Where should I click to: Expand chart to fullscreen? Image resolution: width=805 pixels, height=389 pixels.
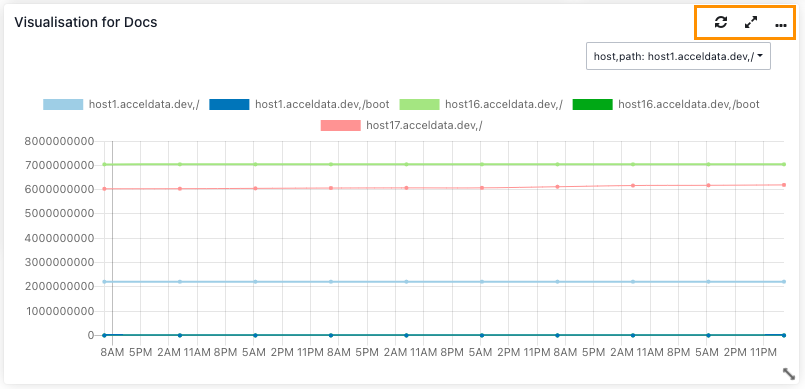click(751, 22)
